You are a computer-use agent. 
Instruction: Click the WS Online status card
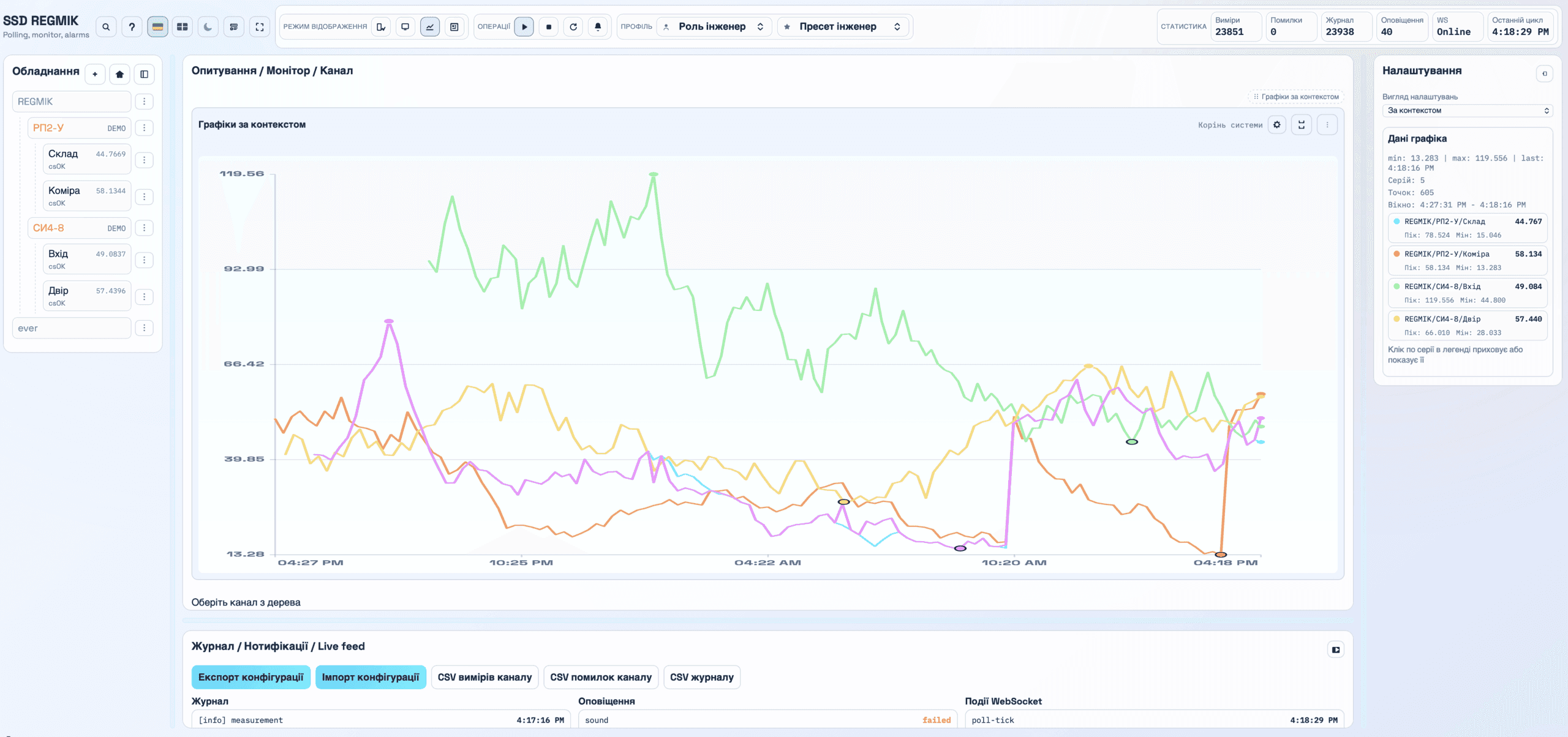coord(1458,27)
